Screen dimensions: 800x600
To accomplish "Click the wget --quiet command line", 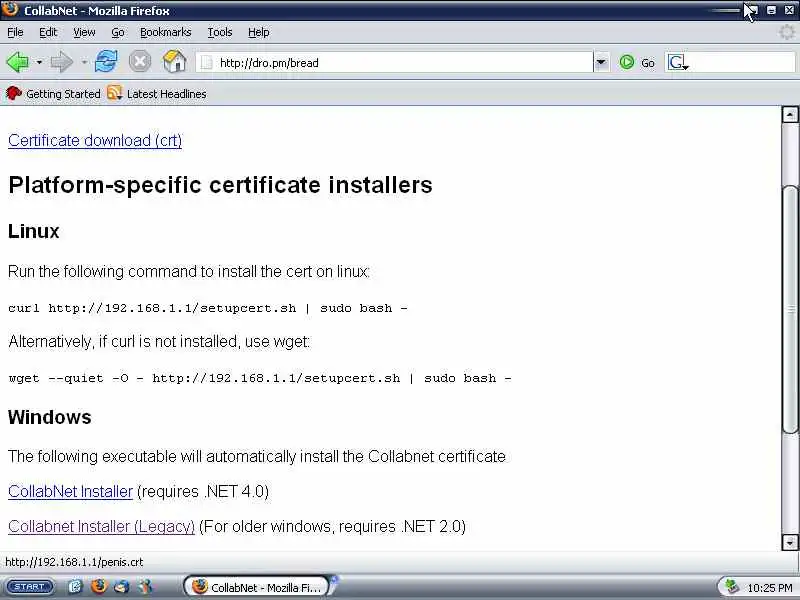I will pyautogui.click(x=260, y=378).
